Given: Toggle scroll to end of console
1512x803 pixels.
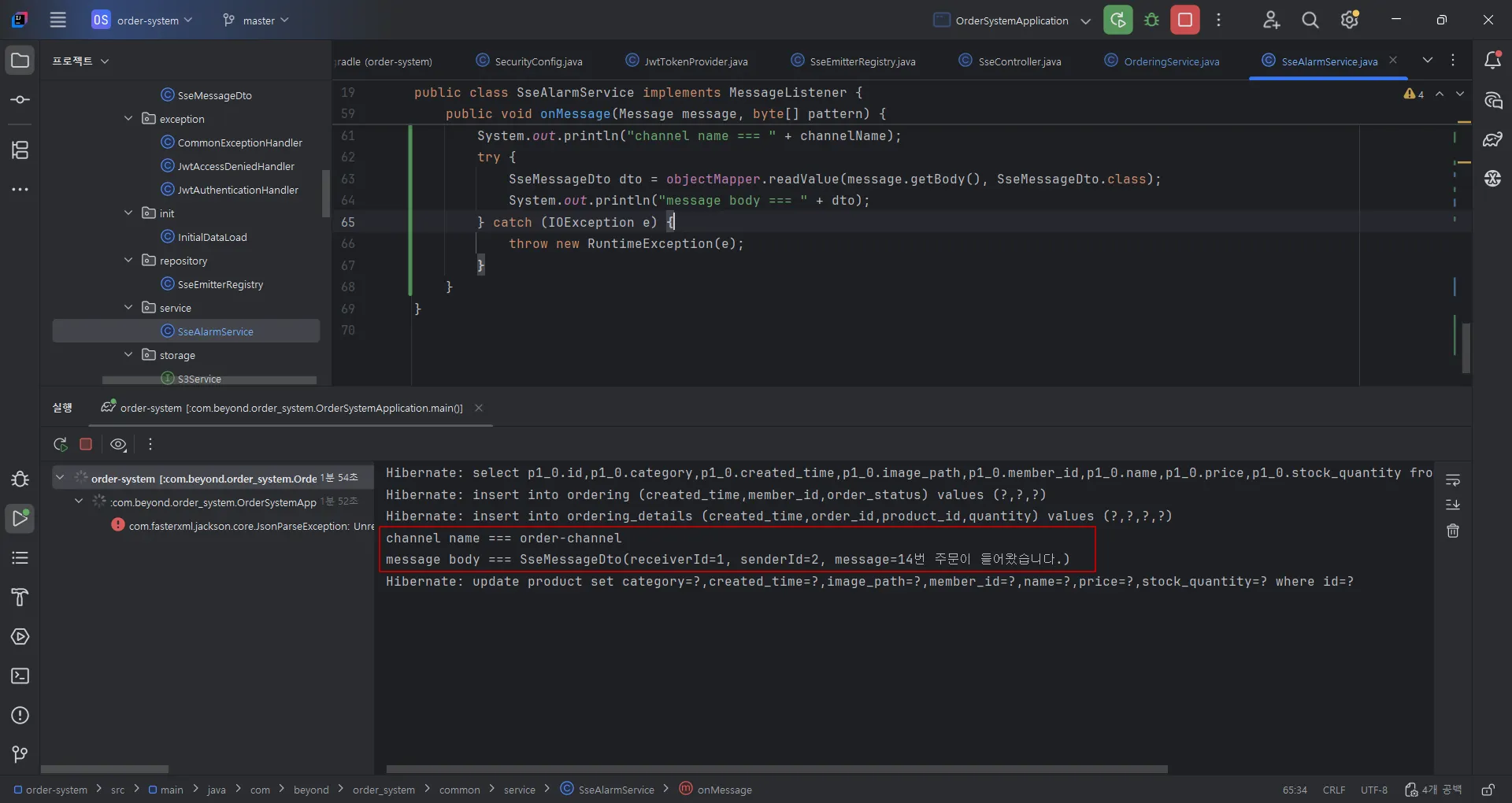Looking at the screenshot, I should click(1453, 505).
